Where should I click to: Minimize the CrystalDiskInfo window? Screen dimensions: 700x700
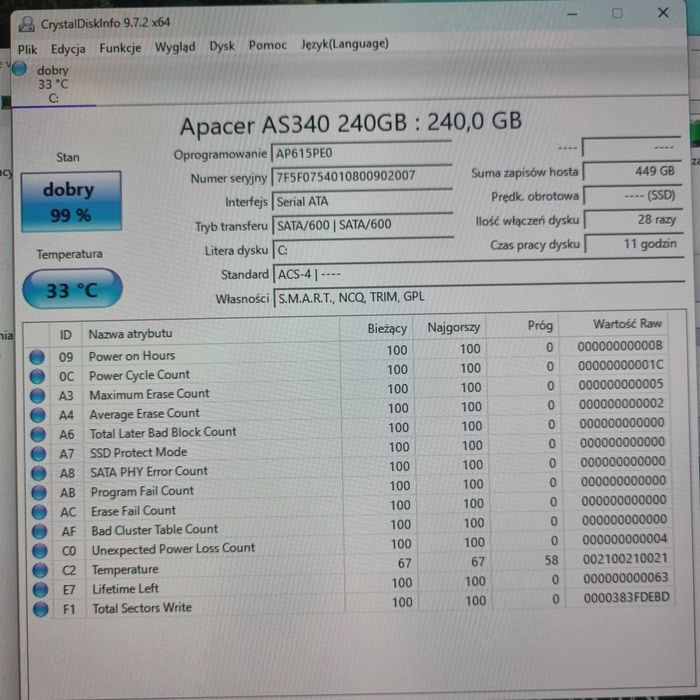572,15
